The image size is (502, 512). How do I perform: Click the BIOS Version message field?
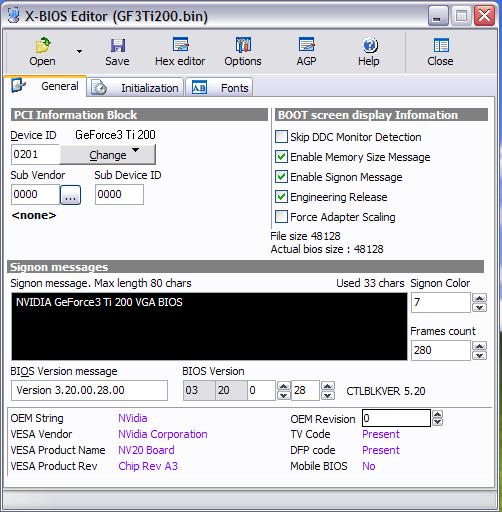(89, 390)
